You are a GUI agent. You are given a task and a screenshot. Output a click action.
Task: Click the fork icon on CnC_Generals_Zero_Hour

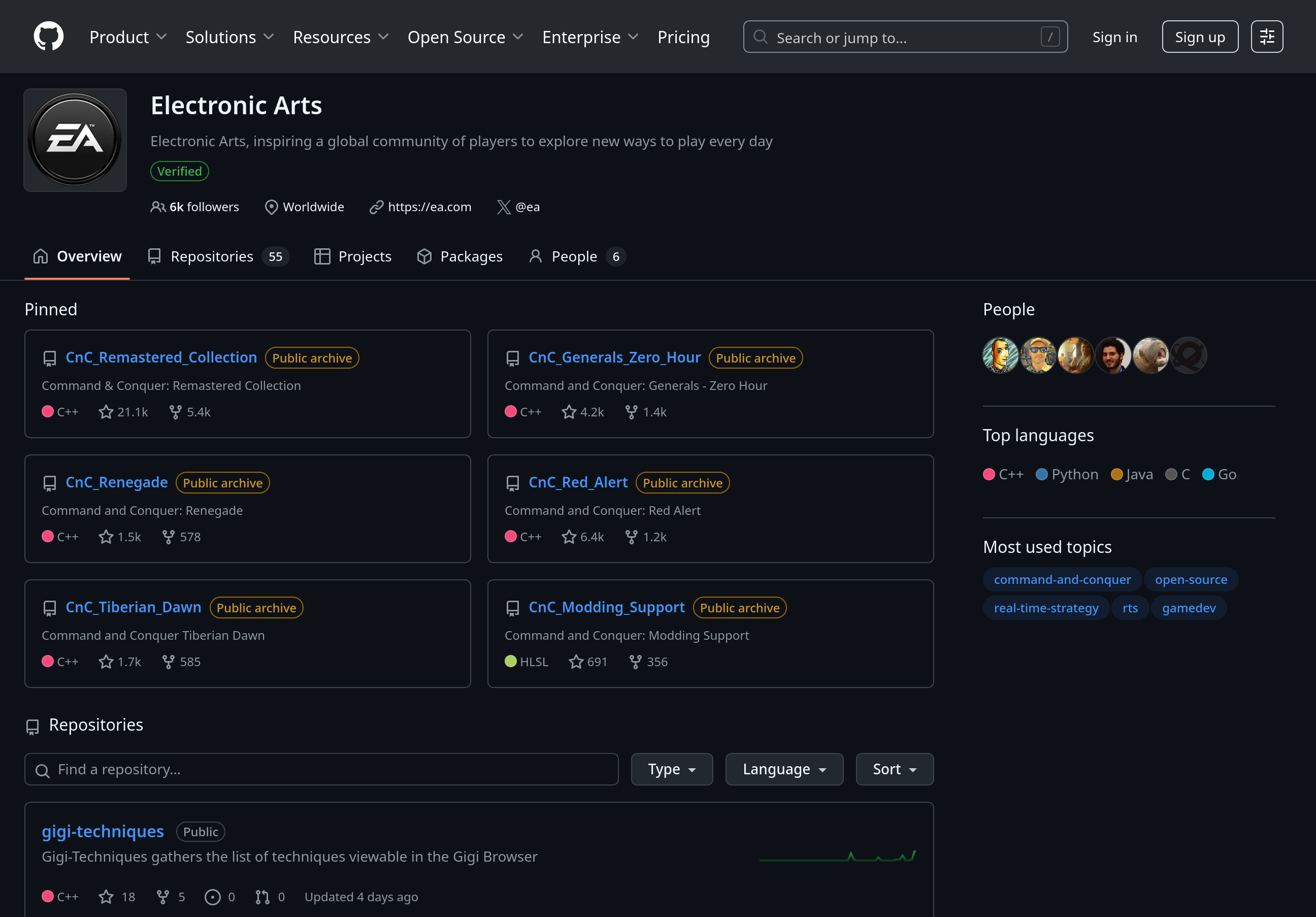631,411
